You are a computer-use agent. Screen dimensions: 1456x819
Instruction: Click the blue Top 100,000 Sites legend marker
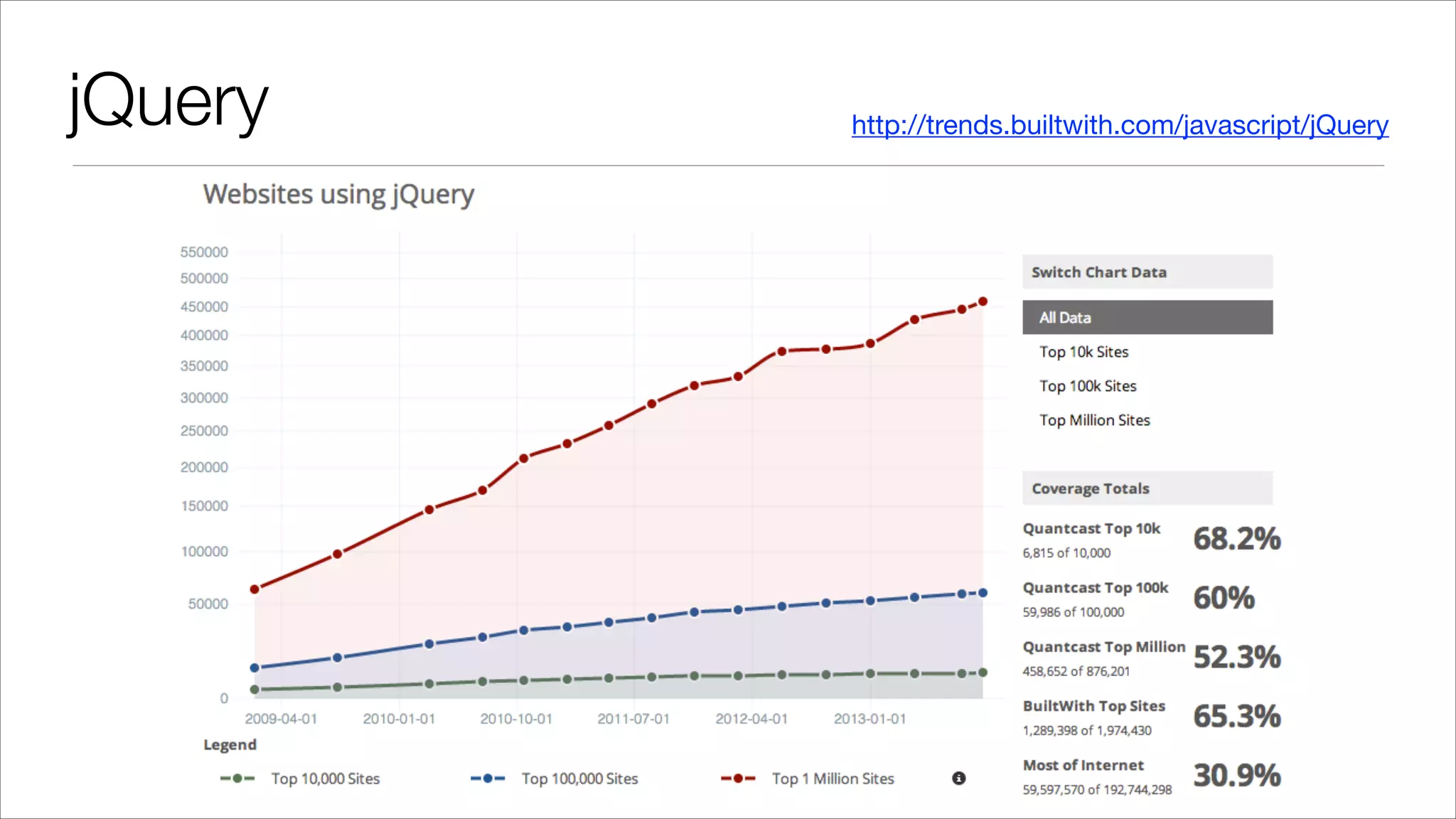click(x=488, y=778)
